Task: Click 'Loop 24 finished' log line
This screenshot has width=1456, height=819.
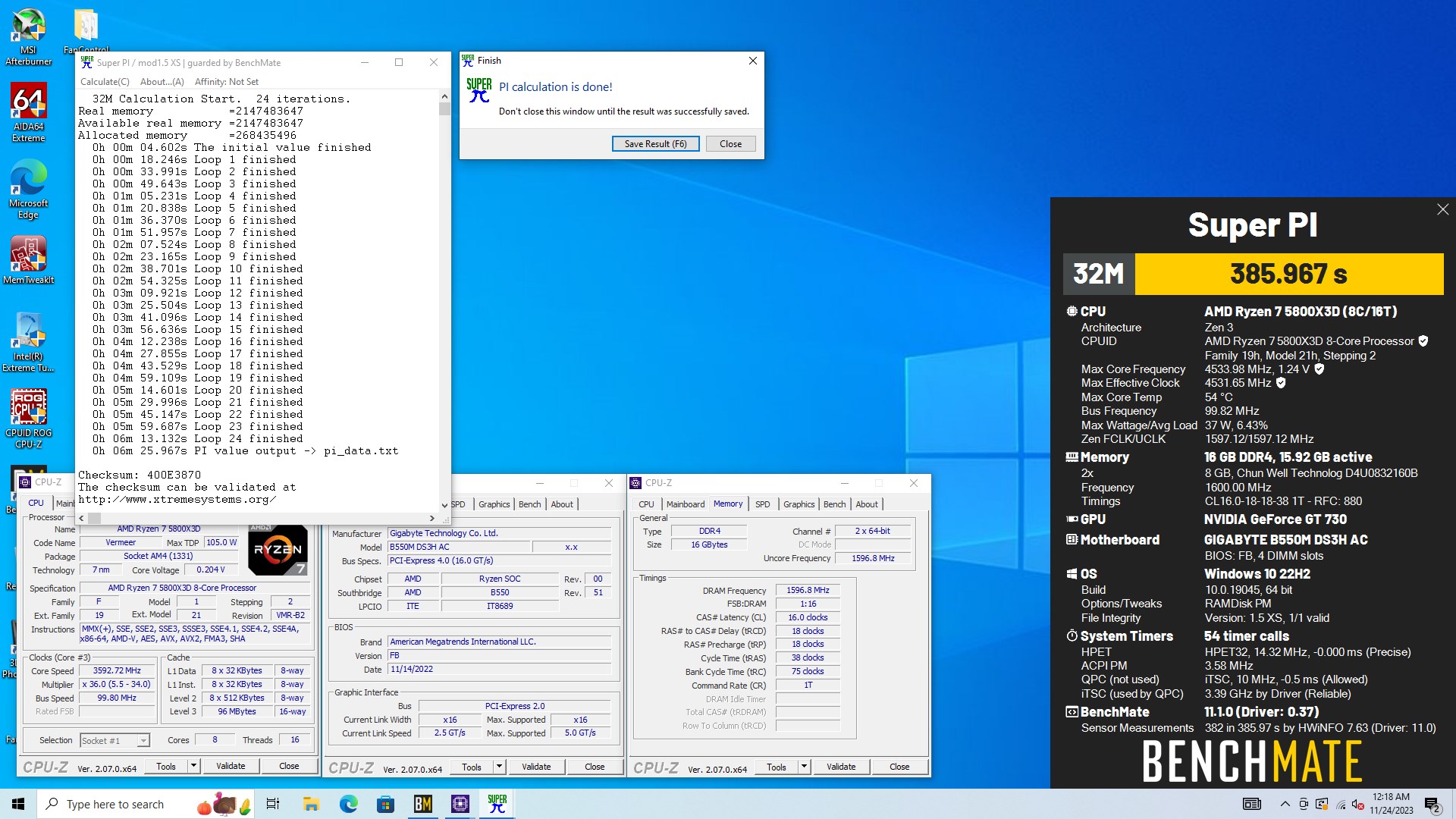Action: point(198,439)
